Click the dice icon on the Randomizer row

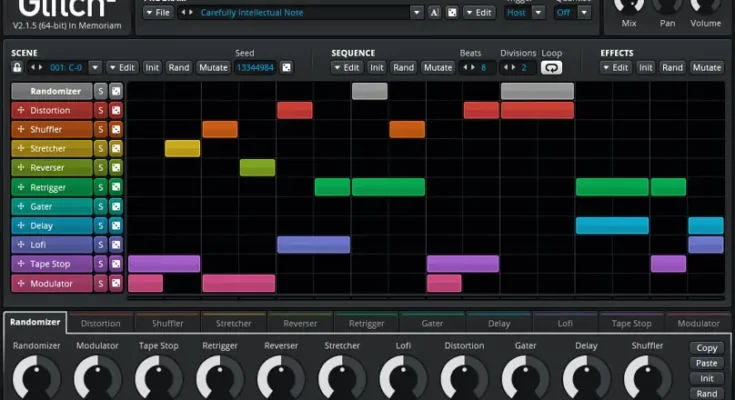pyautogui.click(x=116, y=91)
